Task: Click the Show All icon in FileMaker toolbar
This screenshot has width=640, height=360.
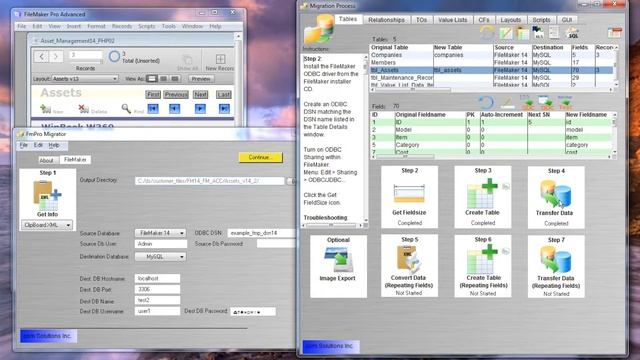Action: tap(187, 60)
